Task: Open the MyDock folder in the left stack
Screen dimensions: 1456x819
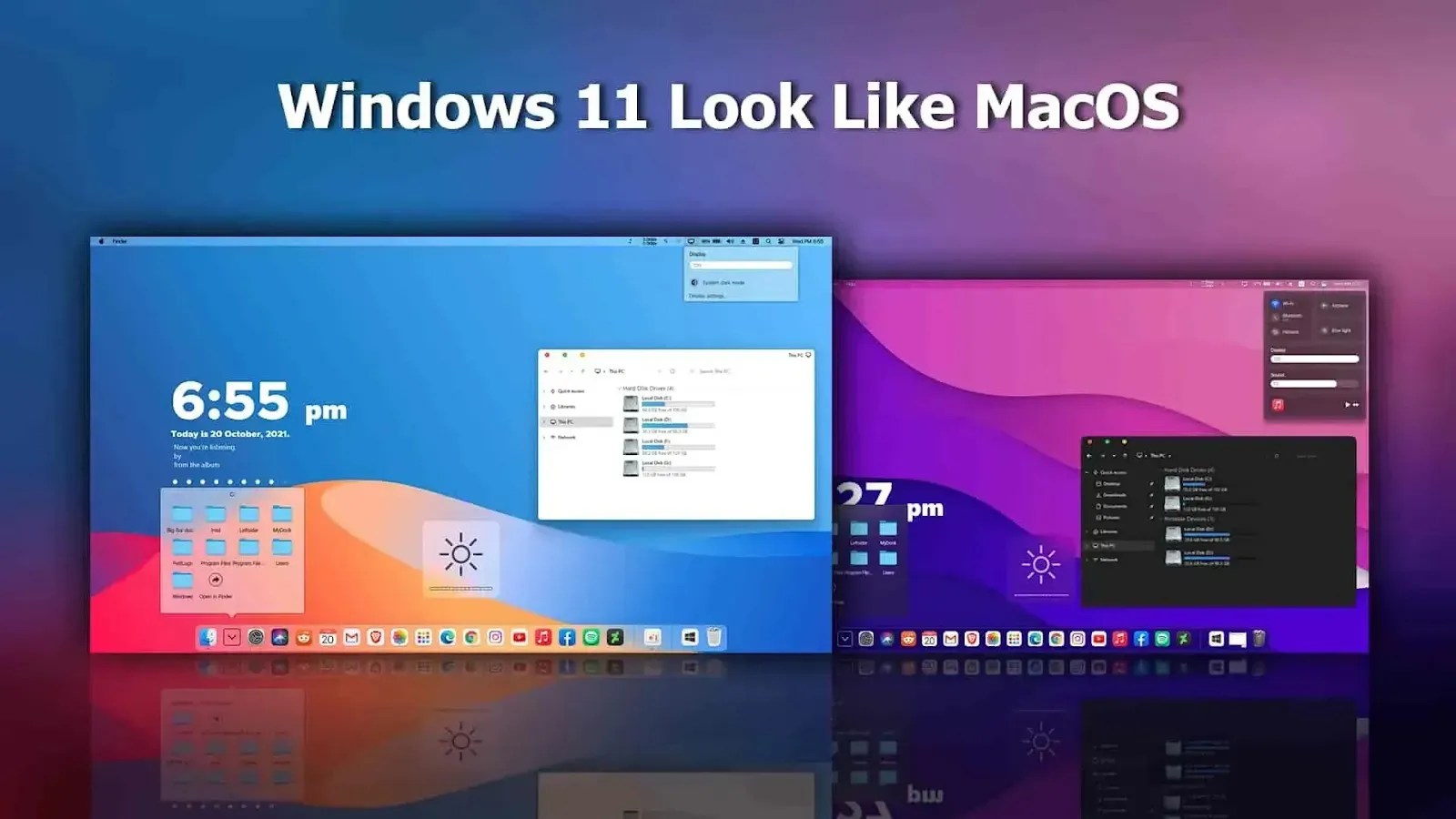Action: 282,517
